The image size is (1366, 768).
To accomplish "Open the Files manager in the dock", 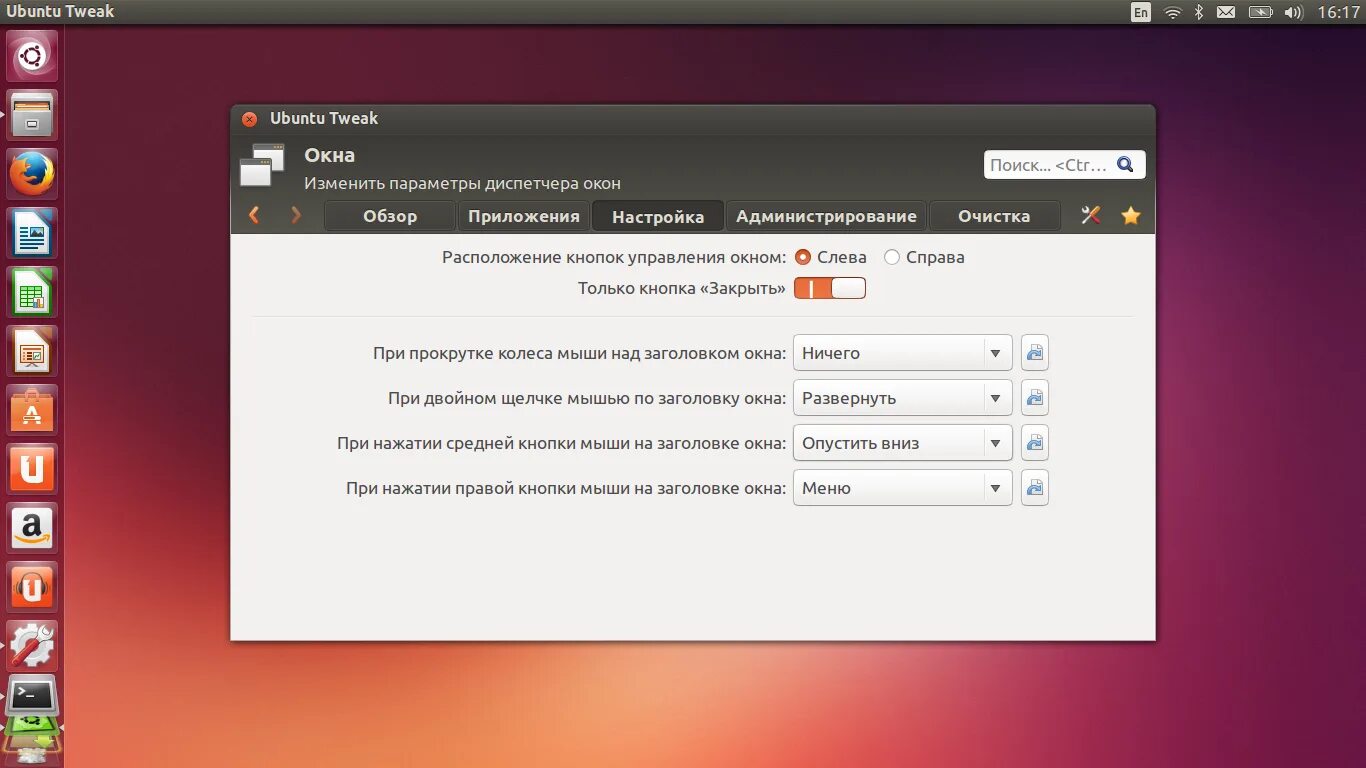I will click(x=32, y=115).
